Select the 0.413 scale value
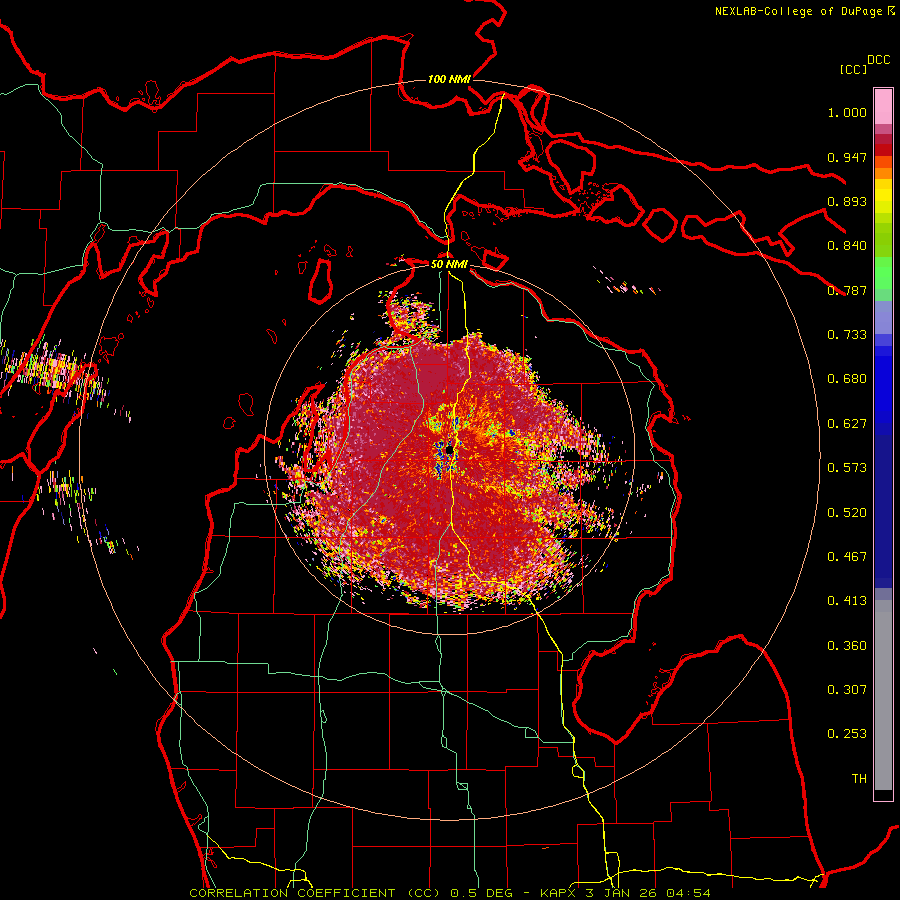 [847, 601]
